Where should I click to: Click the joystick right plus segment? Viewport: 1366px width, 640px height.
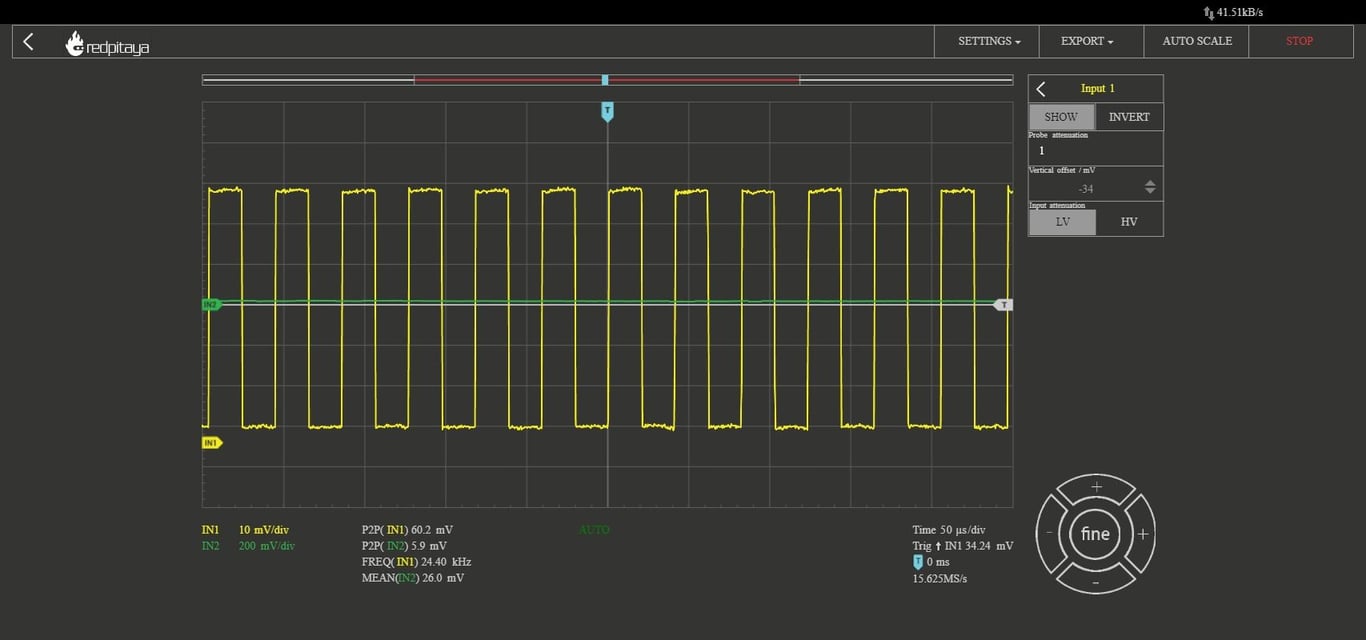click(1142, 534)
